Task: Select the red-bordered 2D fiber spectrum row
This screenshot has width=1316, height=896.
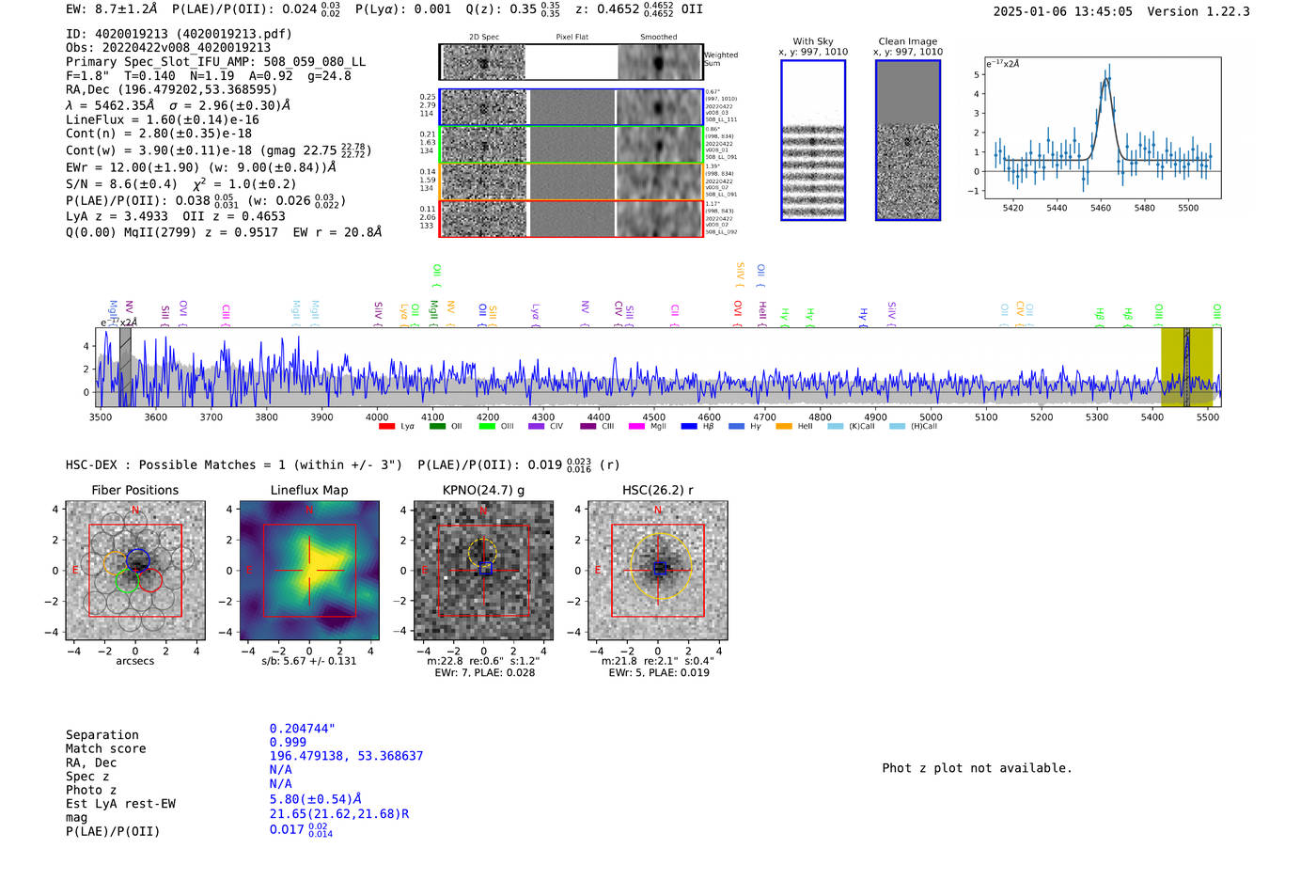Action: 571,218
